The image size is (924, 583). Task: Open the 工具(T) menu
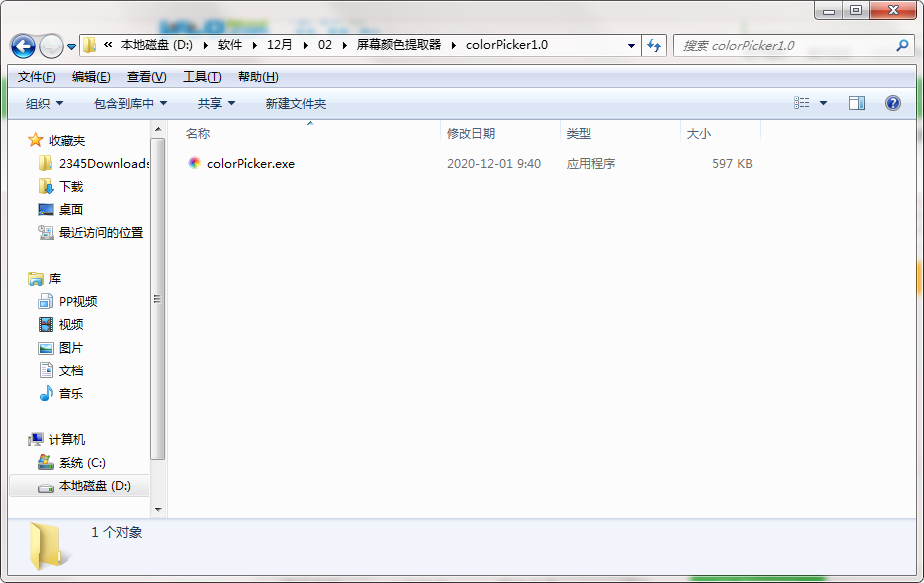pyautogui.click(x=202, y=77)
